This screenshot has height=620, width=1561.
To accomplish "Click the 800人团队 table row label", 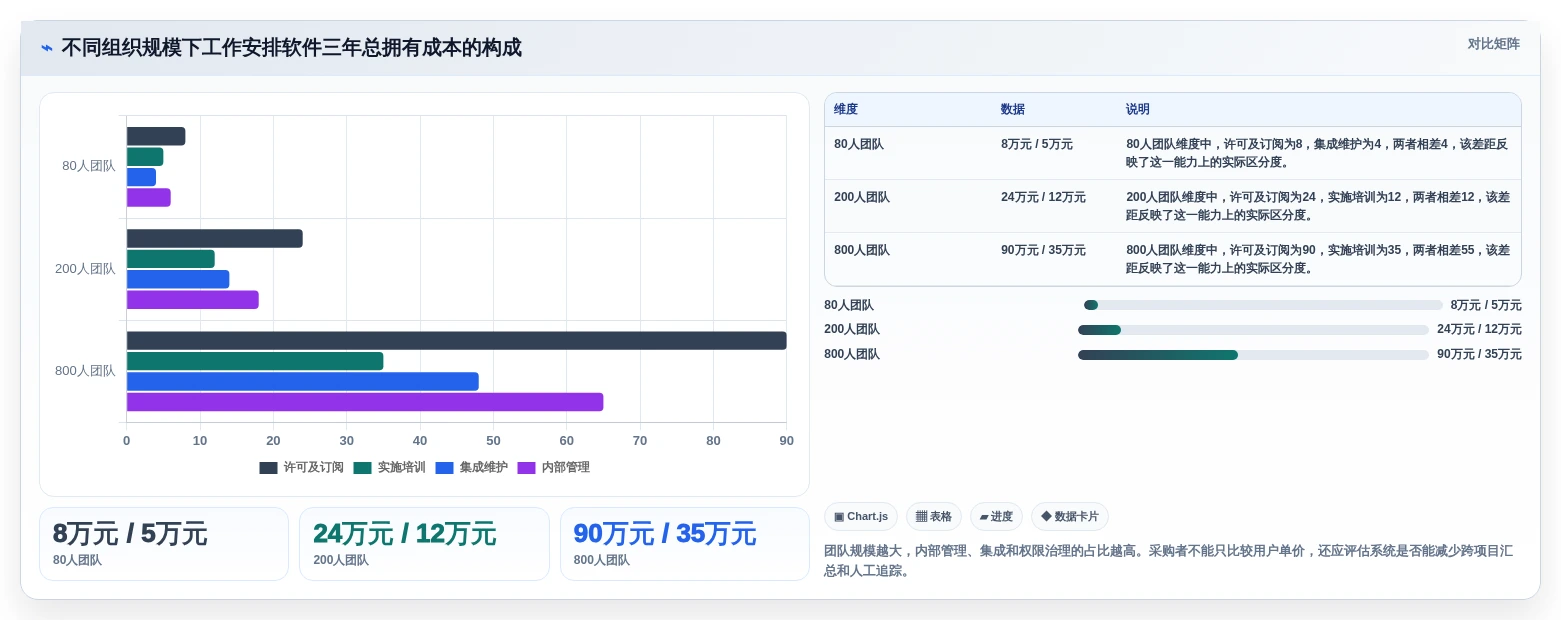I will point(862,250).
